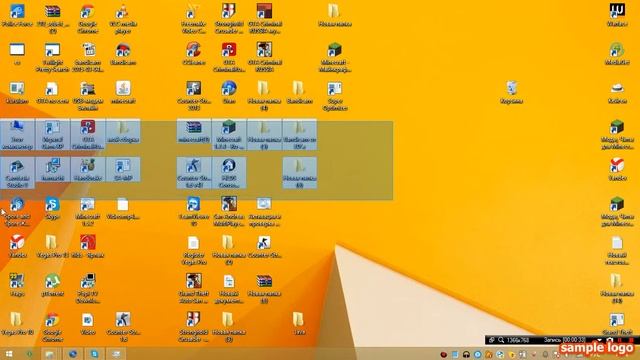640x360 pixels.
Task: Open the Stronghold Crusader shortcut near GTA Criminal Russia
Action: [229, 18]
